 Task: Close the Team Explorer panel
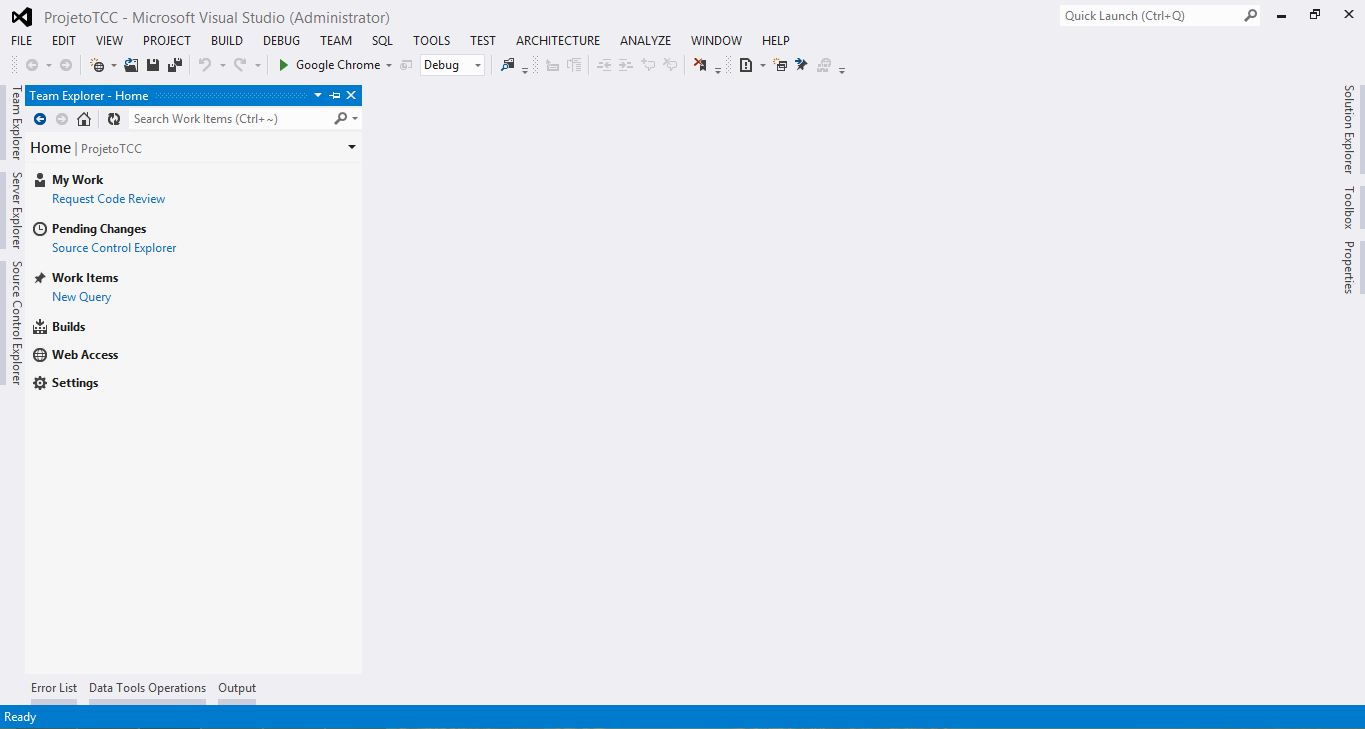pos(351,96)
